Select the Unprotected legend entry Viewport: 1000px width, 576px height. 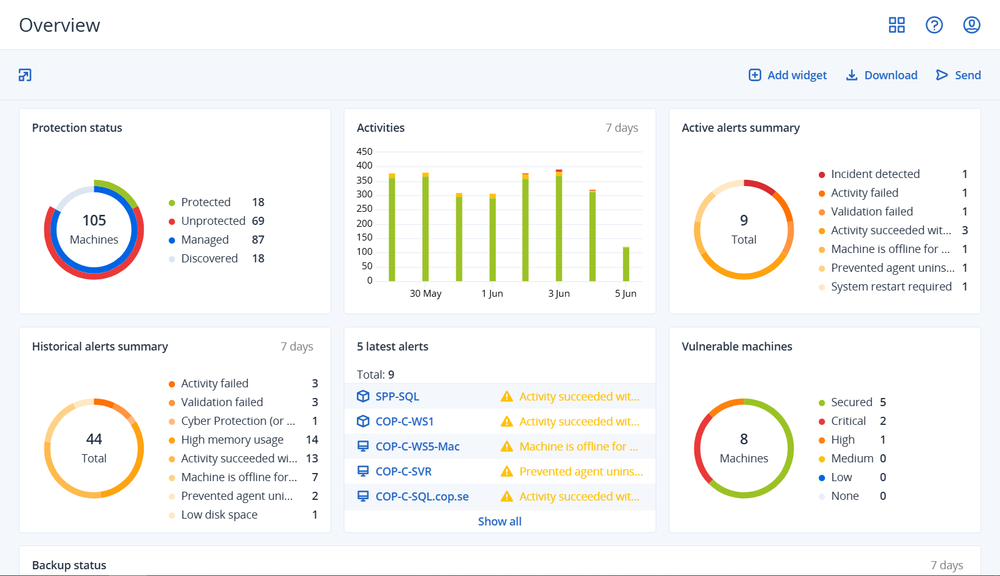[x=212, y=221]
